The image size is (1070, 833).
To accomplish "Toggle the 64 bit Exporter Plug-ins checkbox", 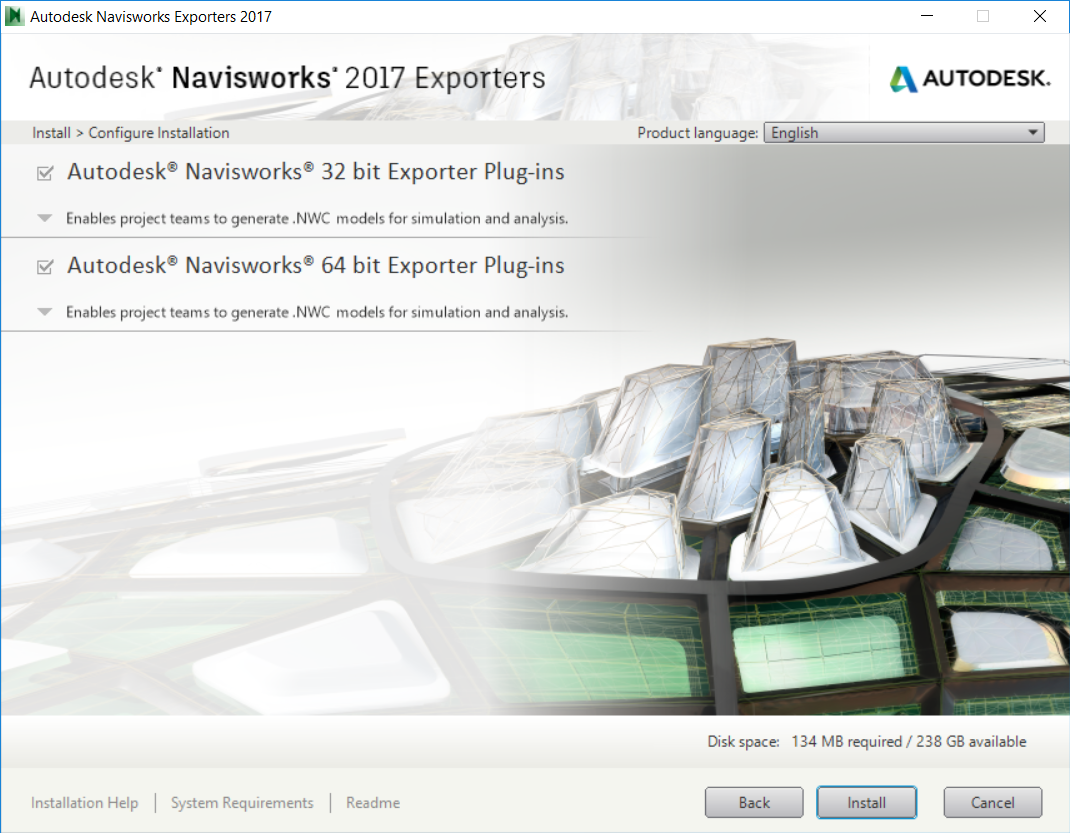I will click(44, 267).
